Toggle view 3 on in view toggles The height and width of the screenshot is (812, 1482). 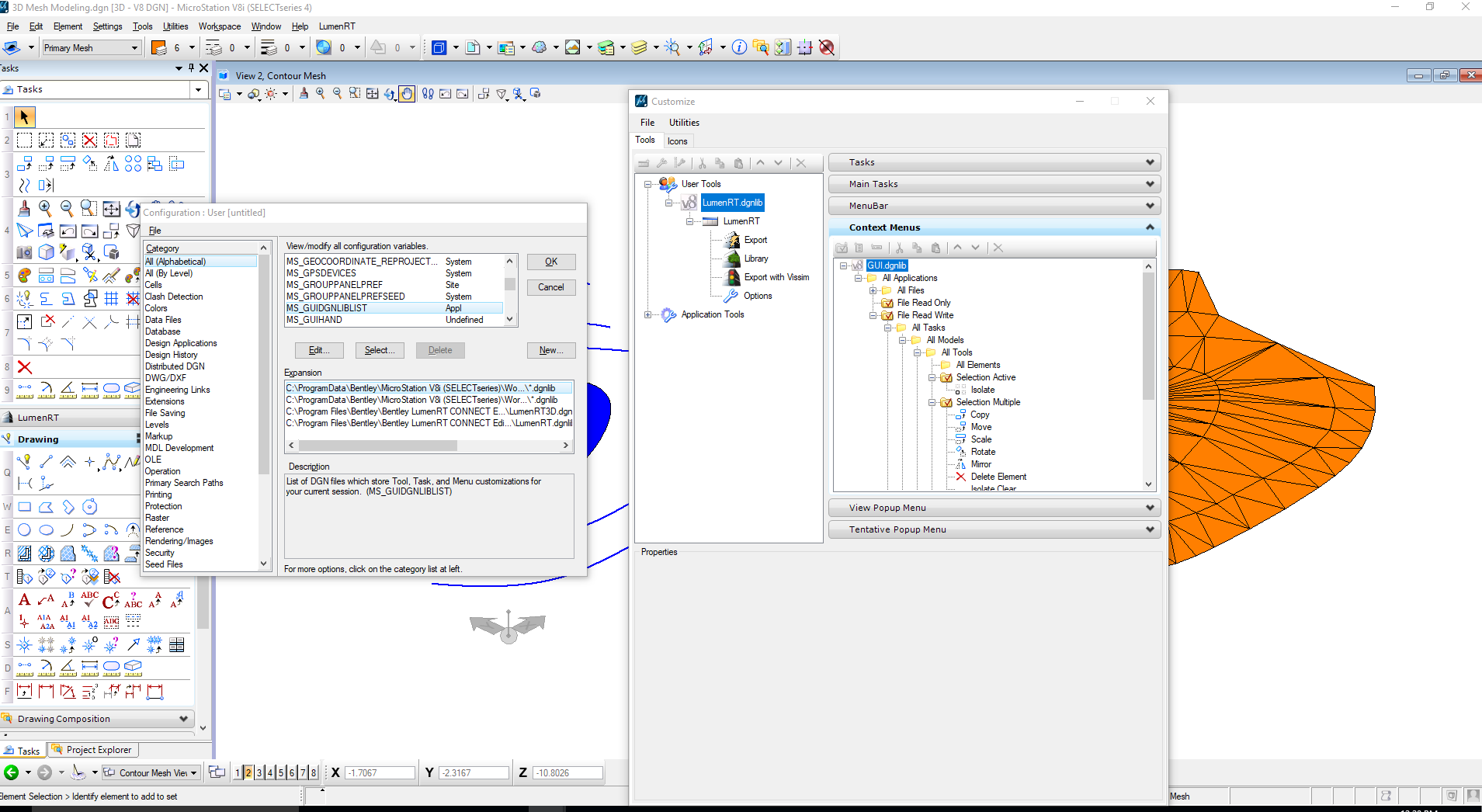click(x=259, y=772)
